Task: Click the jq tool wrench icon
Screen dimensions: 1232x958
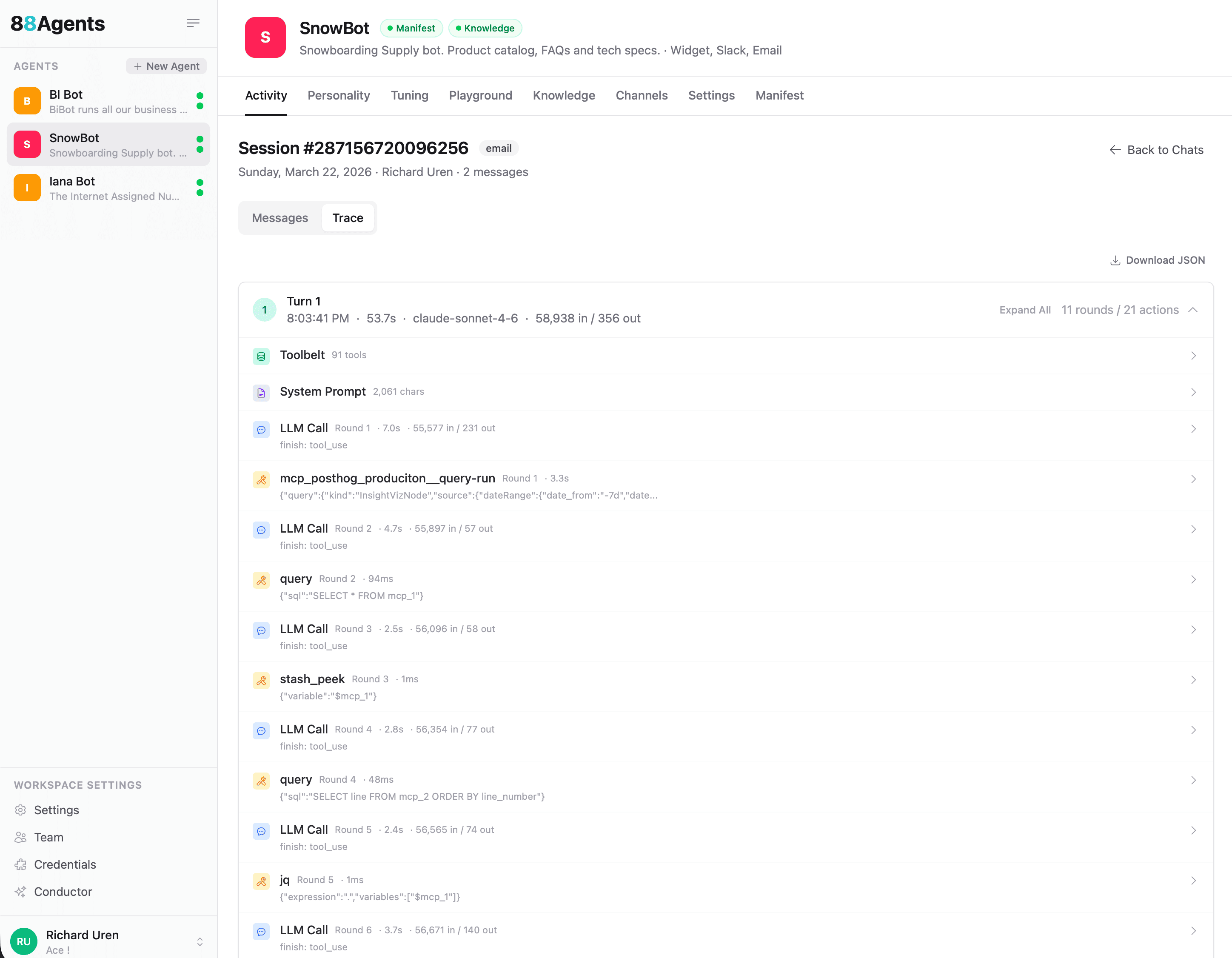Action: [261, 881]
